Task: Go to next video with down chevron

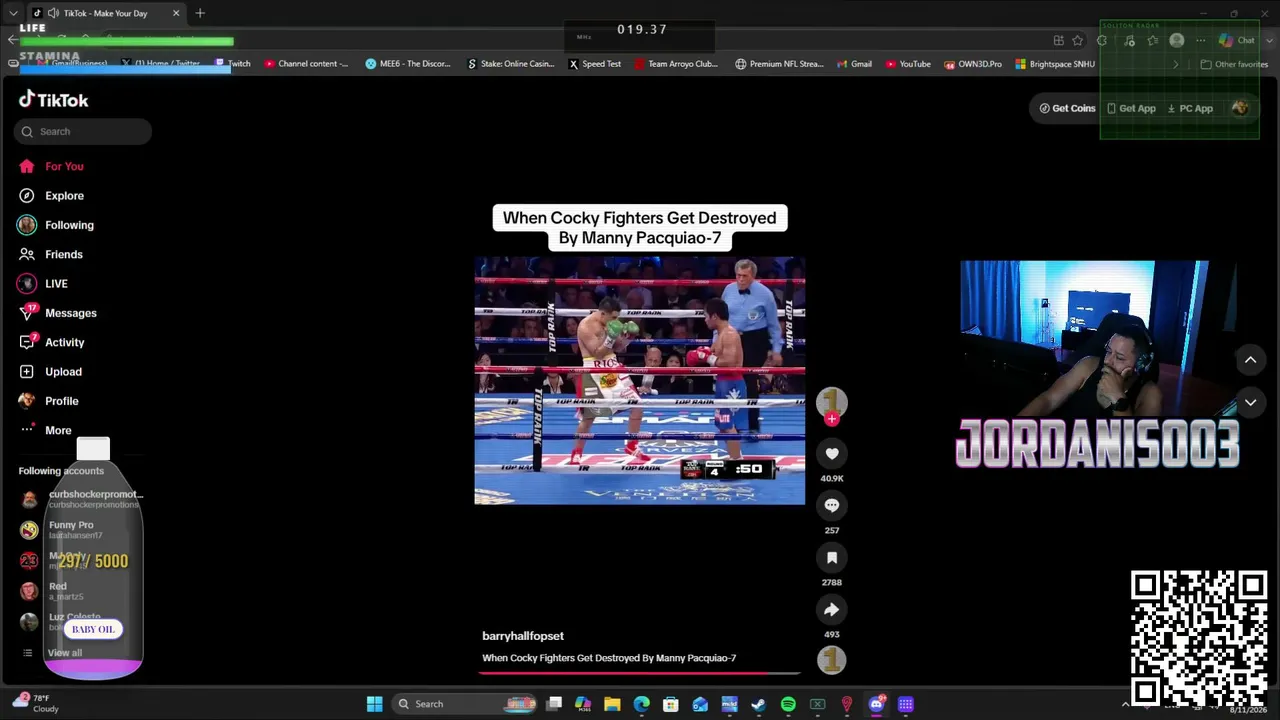Action: point(1250,403)
